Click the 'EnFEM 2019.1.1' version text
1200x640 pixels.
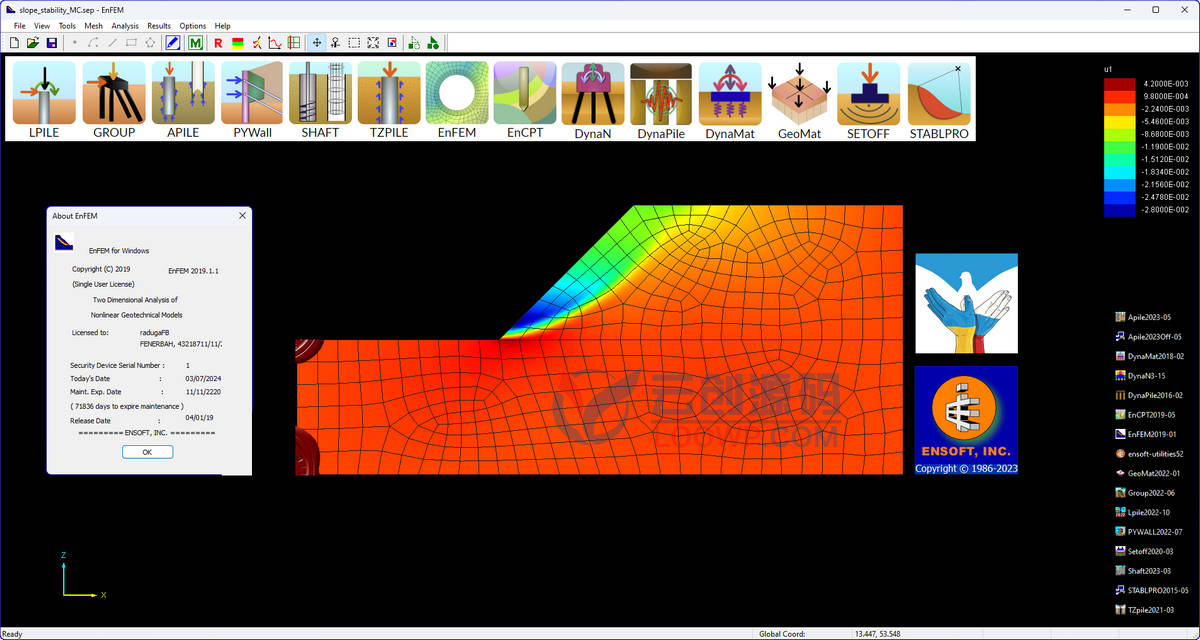click(x=193, y=270)
